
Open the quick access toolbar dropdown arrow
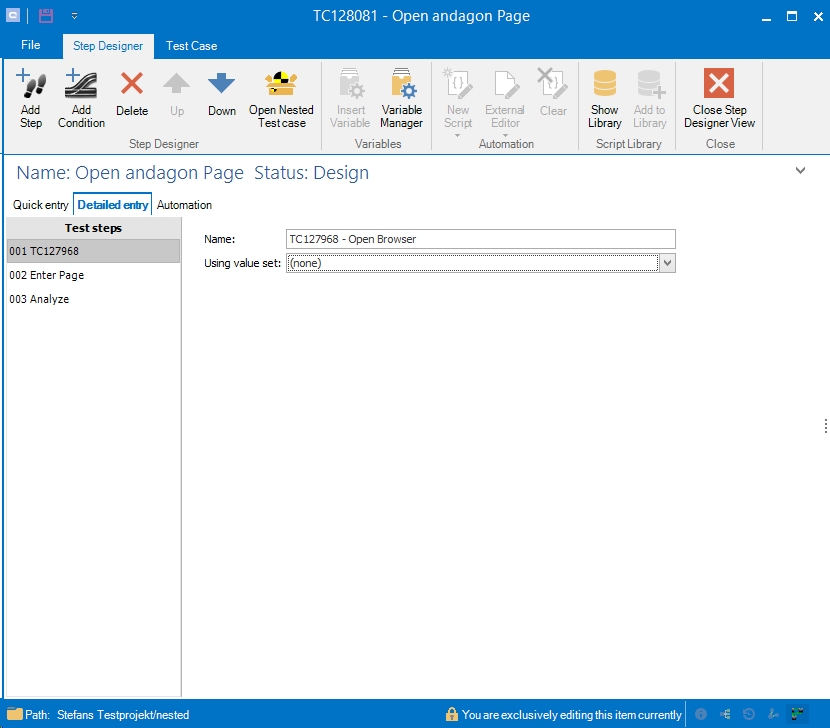pyautogui.click(x=74, y=16)
